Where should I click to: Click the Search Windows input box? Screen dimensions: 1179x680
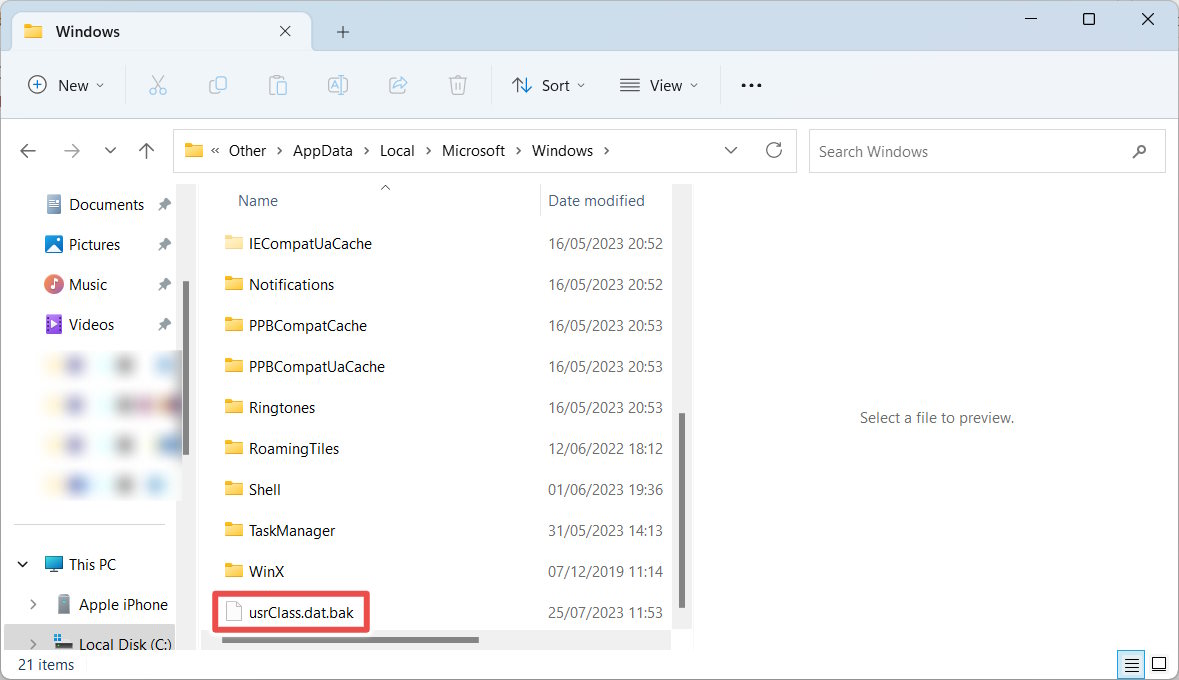[970, 152]
